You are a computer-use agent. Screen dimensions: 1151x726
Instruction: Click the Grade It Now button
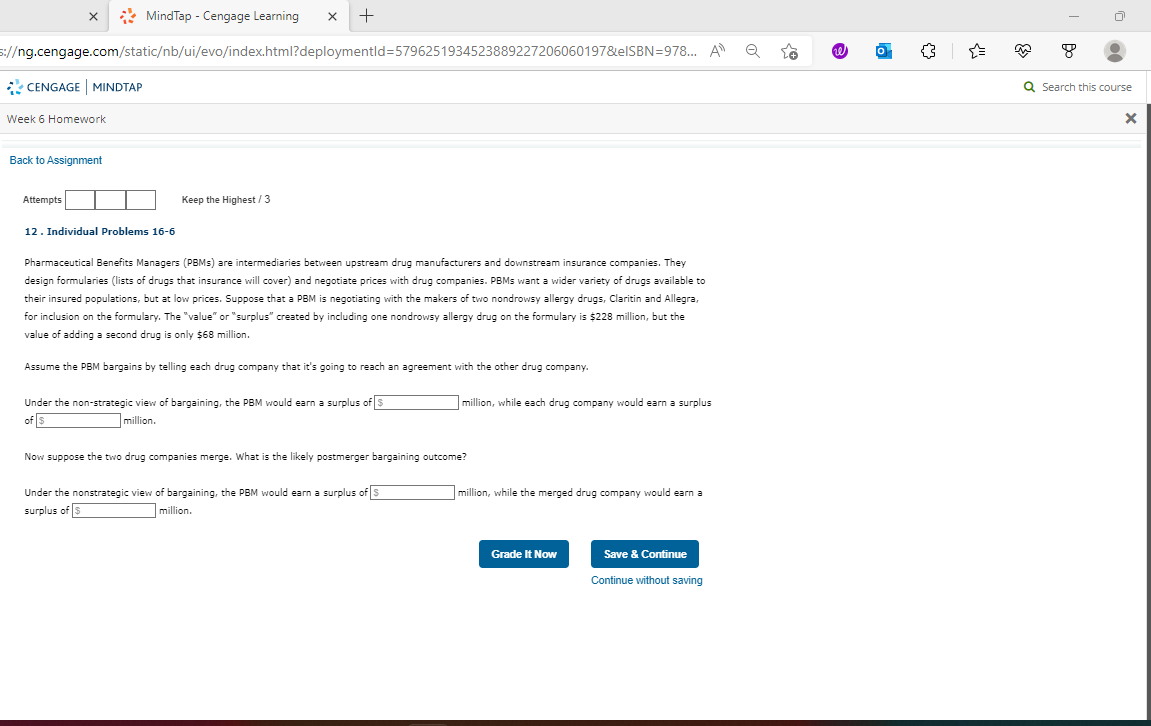point(523,553)
